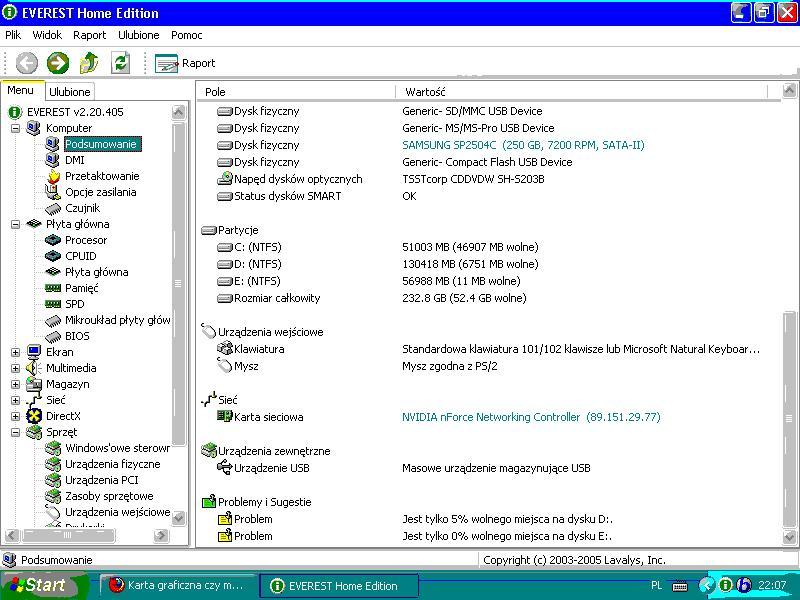Expand the Magazyn tree node
This screenshot has height=600, width=800.
(16, 384)
